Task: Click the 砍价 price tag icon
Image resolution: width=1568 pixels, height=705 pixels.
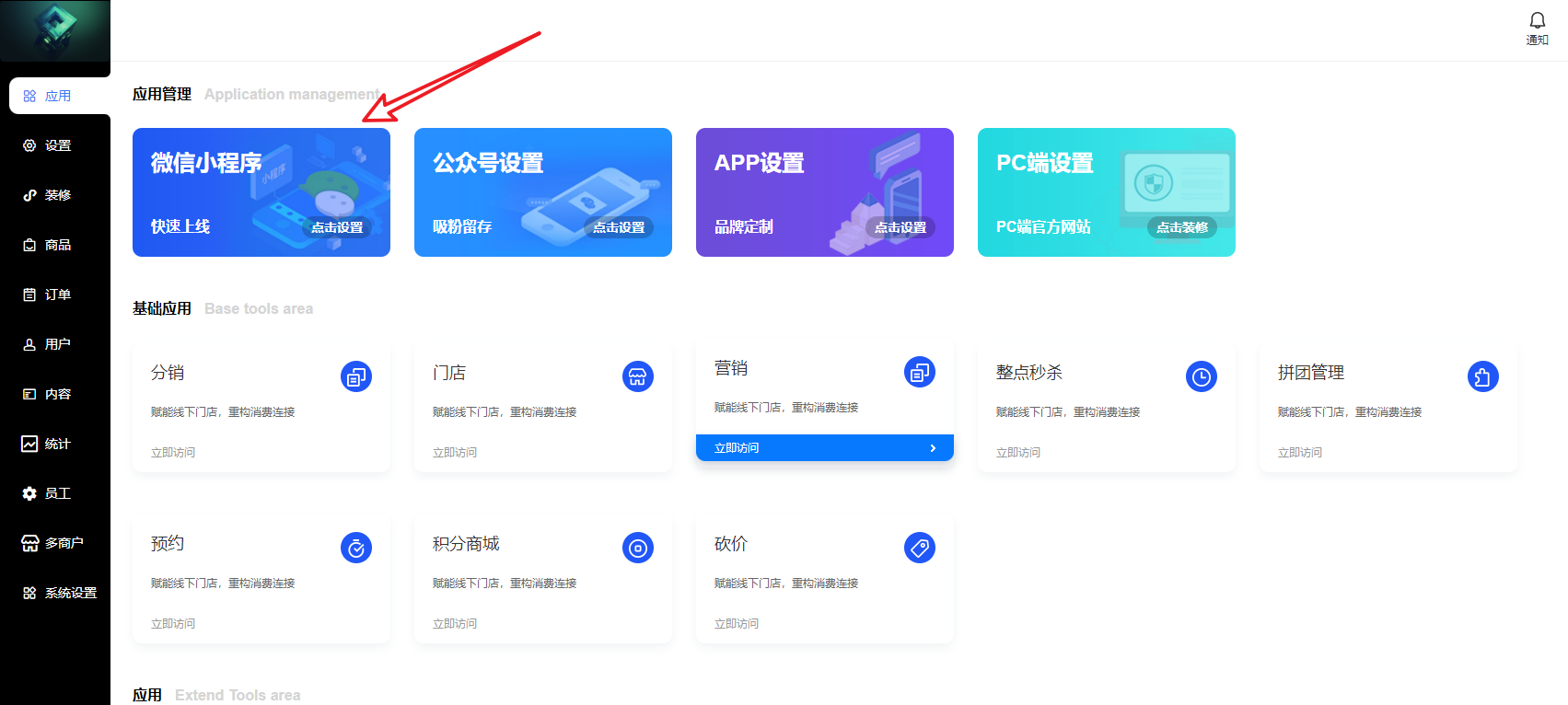Action: point(920,548)
